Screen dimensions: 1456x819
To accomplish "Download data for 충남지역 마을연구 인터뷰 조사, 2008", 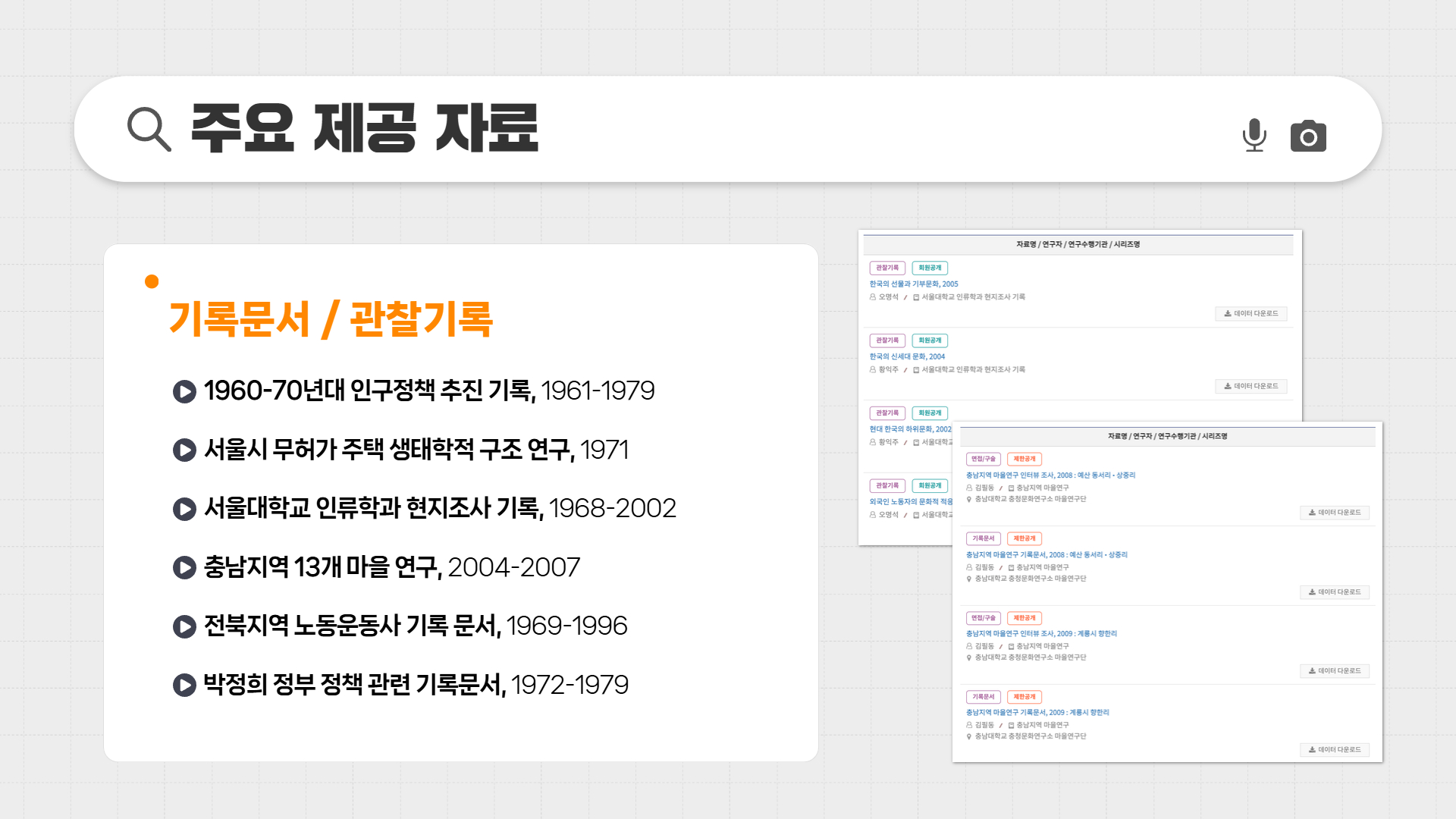I will tap(1335, 513).
